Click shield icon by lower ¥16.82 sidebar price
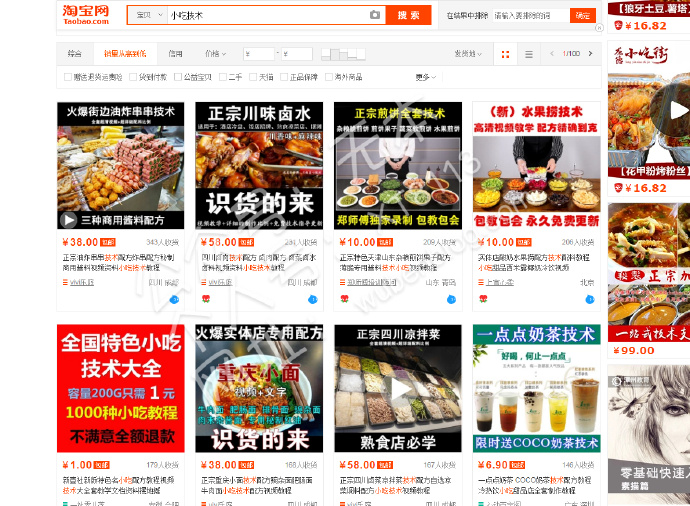This screenshot has width=690, height=506. (618, 188)
